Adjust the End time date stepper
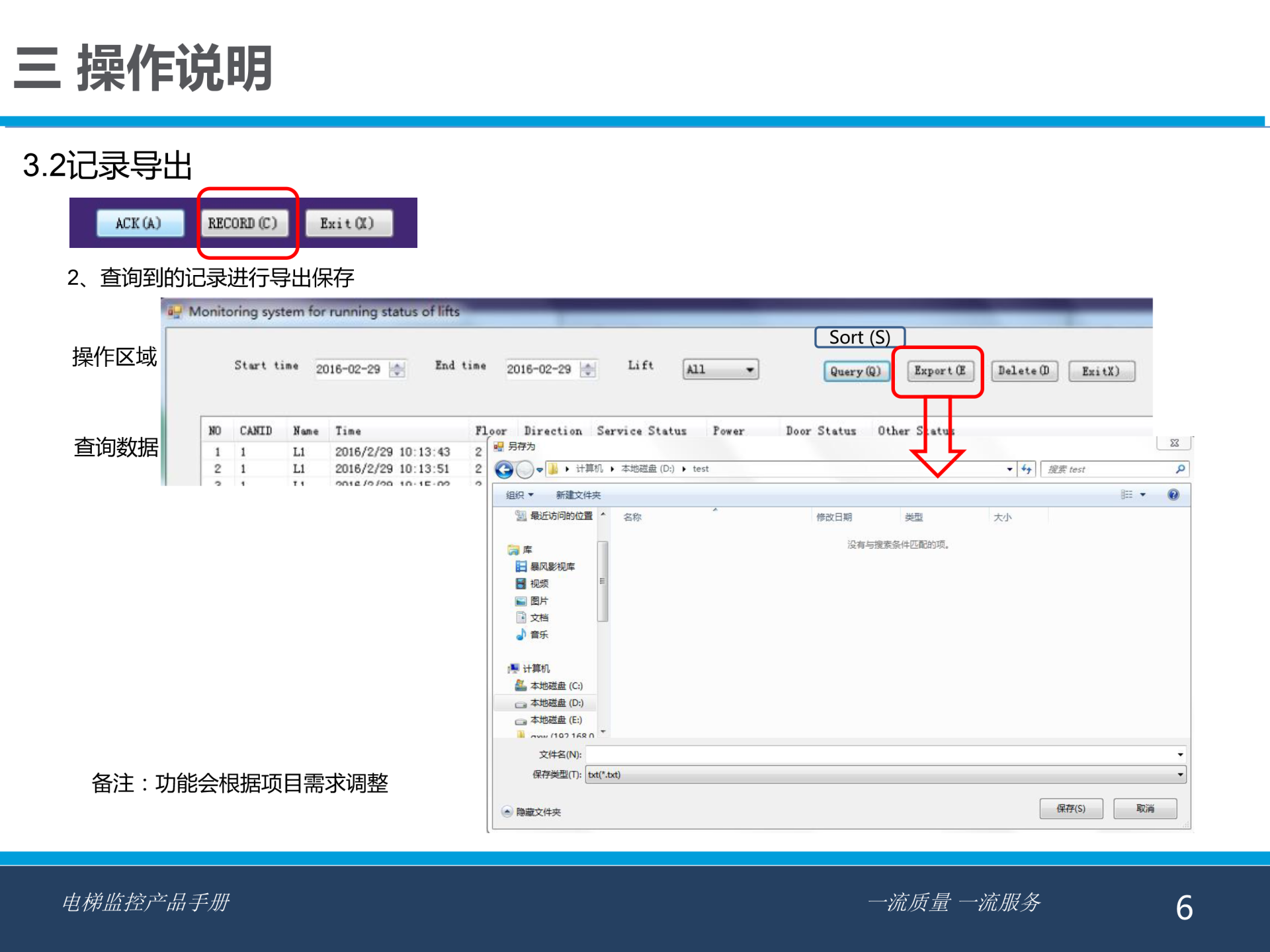This screenshot has height=952, width=1270. click(588, 369)
